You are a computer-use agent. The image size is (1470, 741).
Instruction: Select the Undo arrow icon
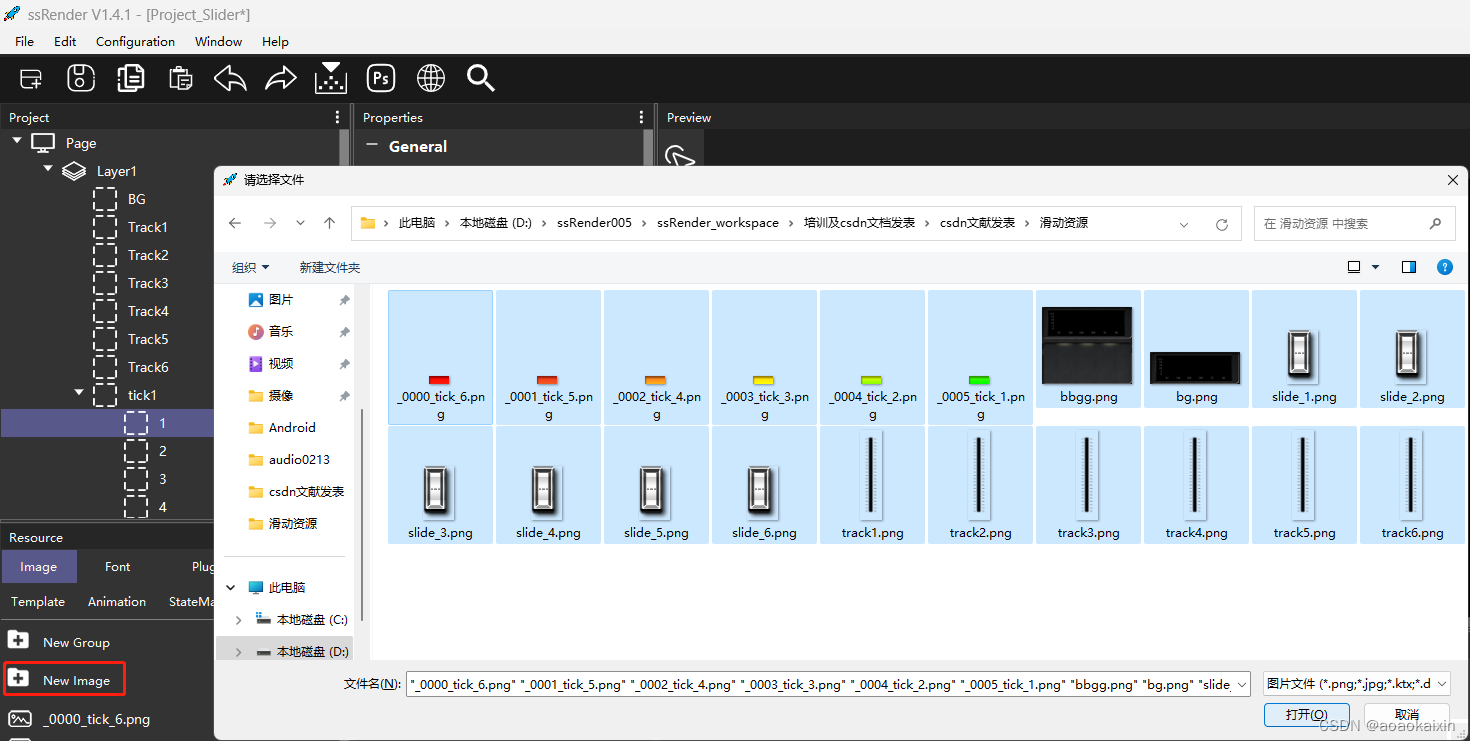click(230, 78)
